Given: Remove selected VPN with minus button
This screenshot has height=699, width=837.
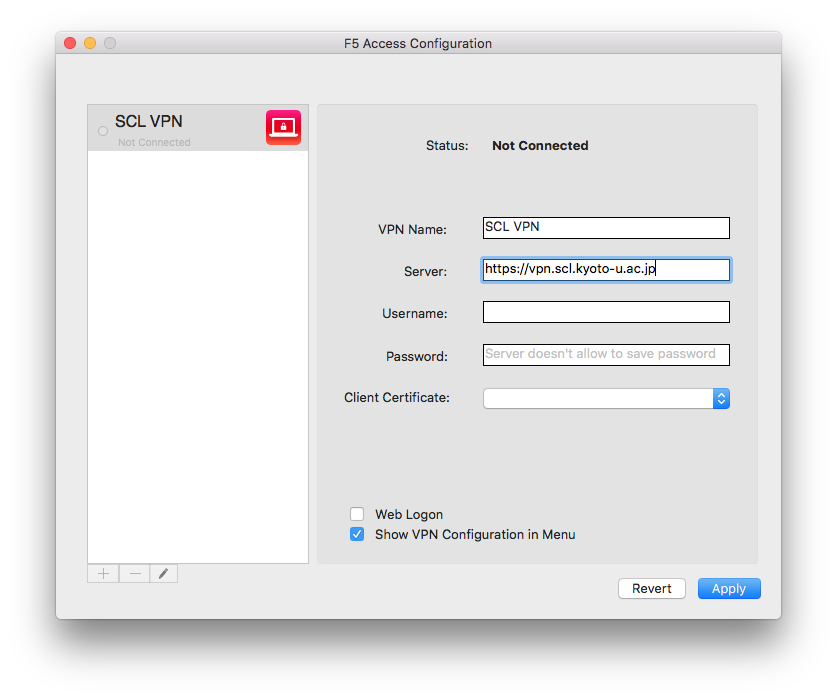Looking at the screenshot, I should (135, 574).
